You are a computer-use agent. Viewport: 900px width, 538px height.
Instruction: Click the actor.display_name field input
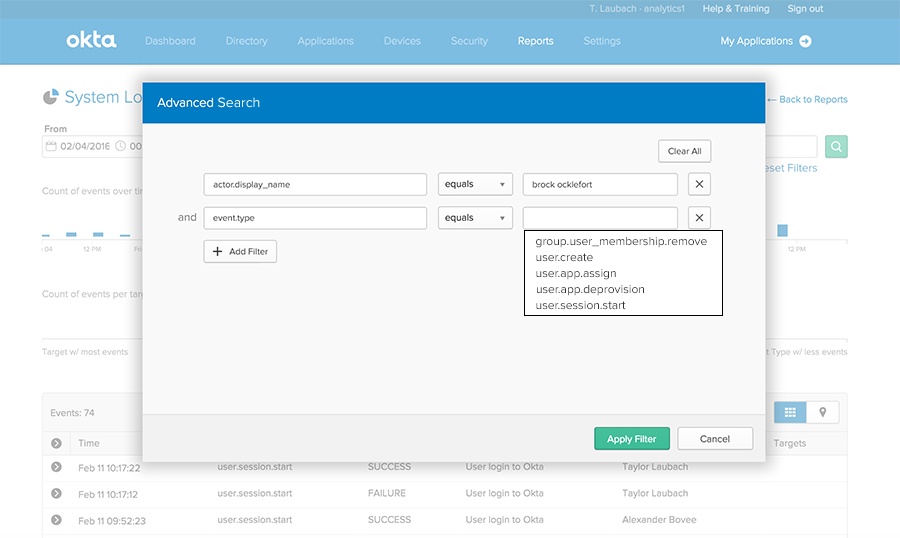pos(315,184)
